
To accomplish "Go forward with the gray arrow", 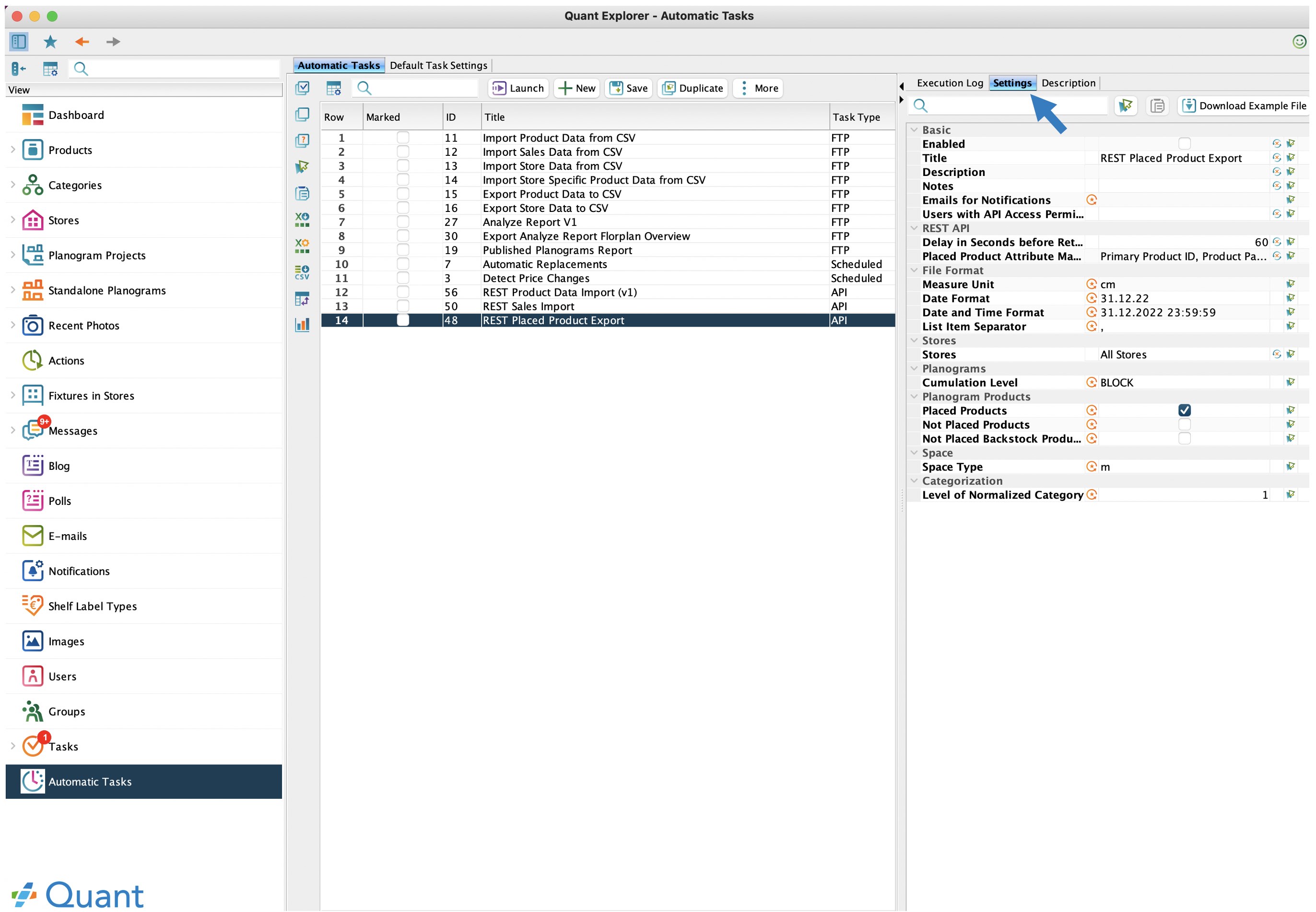I will pos(113,42).
